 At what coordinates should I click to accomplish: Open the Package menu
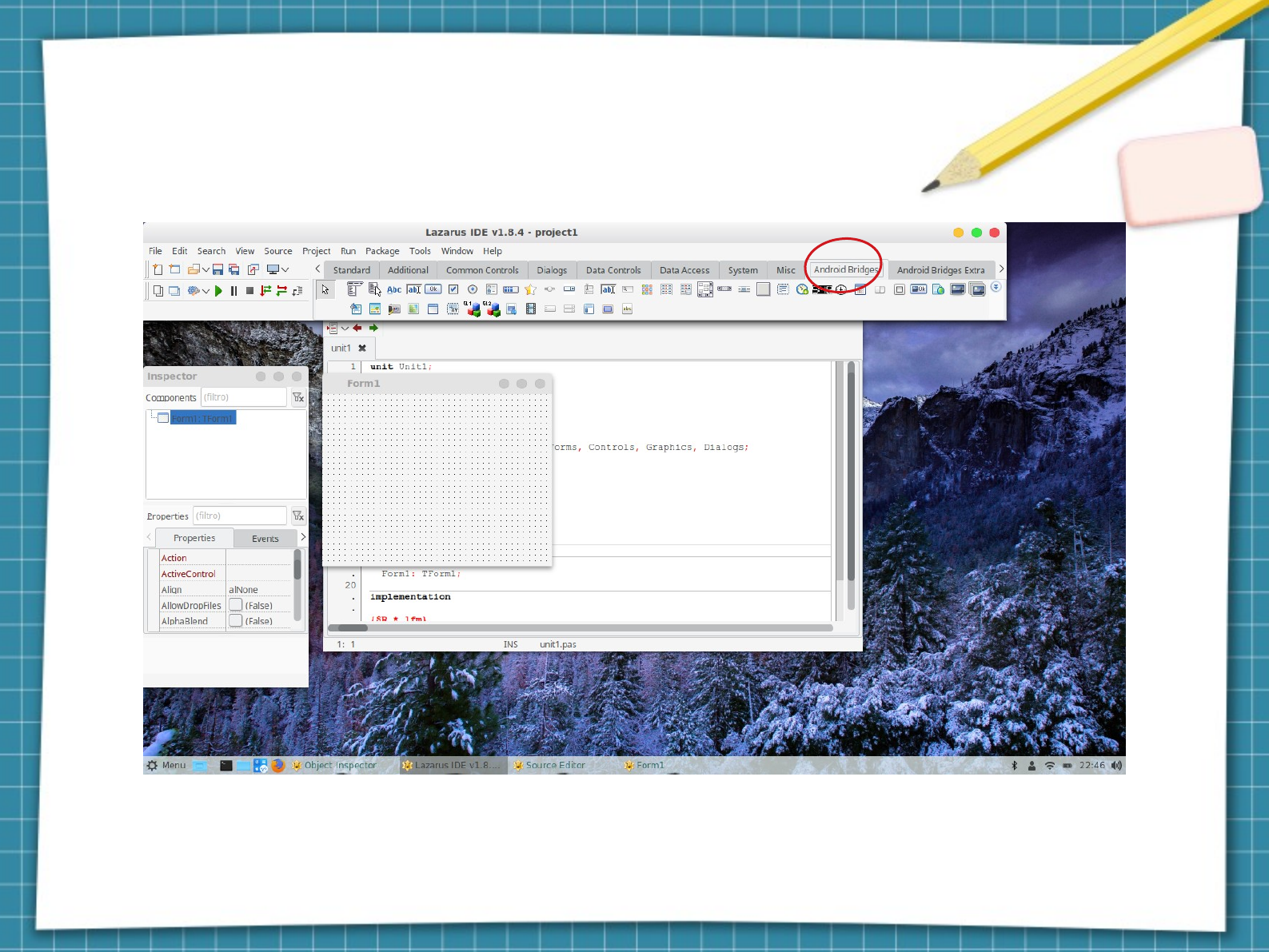(x=382, y=251)
